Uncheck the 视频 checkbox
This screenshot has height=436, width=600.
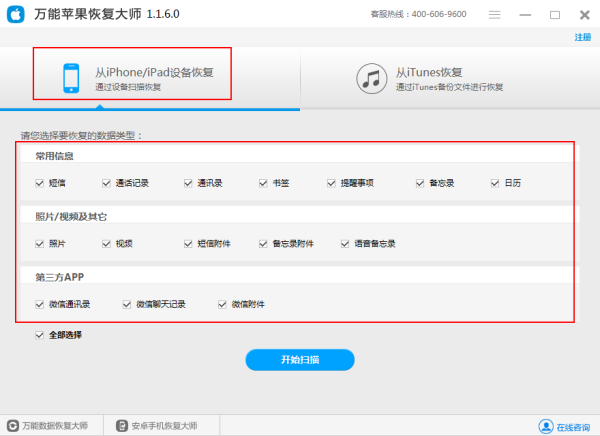(106, 243)
